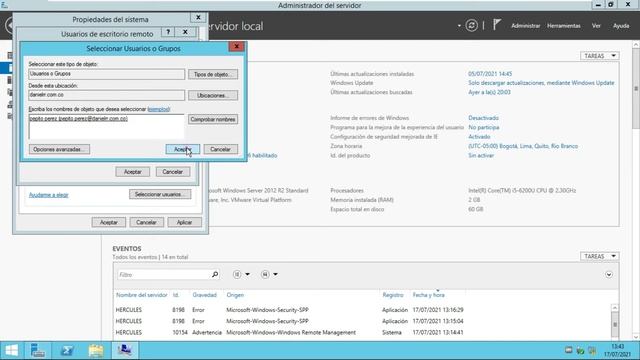This screenshot has width=640, height=360.
Task: Click Seleccionar usuarios button
Action: pyautogui.click(x=160, y=194)
